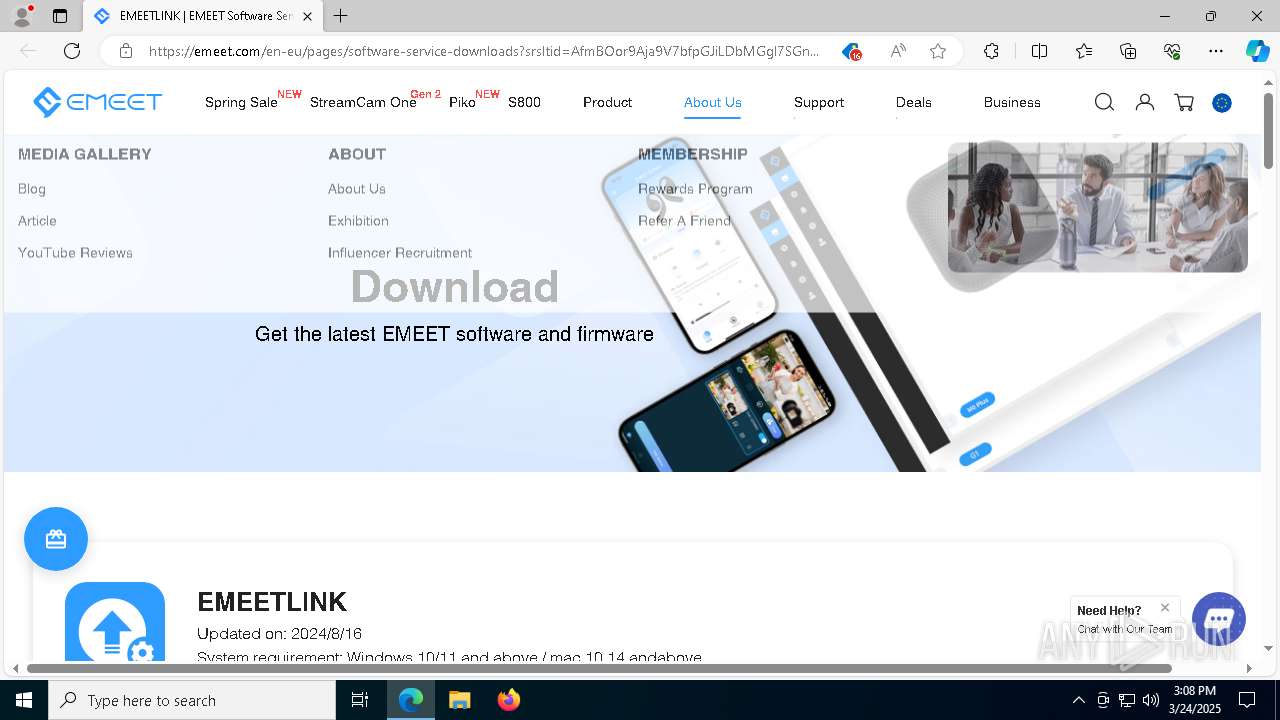Add this page to favorites star
The width and height of the screenshot is (1280, 720).
[938, 51]
